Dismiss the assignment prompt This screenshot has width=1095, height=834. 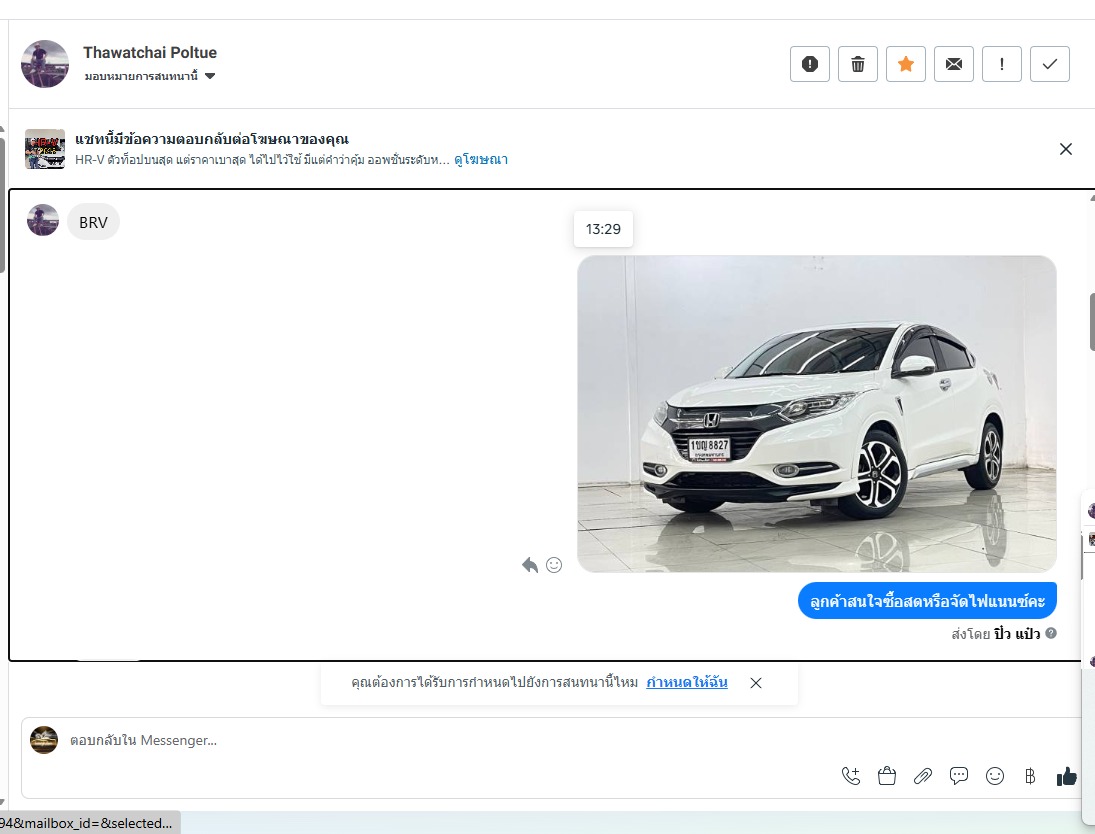tap(756, 683)
